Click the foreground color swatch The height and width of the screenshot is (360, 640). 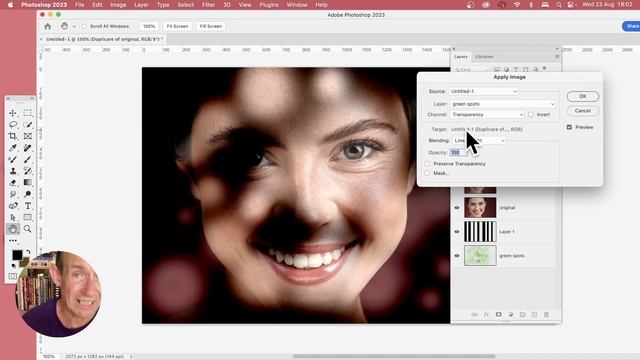(x=17, y=255)
